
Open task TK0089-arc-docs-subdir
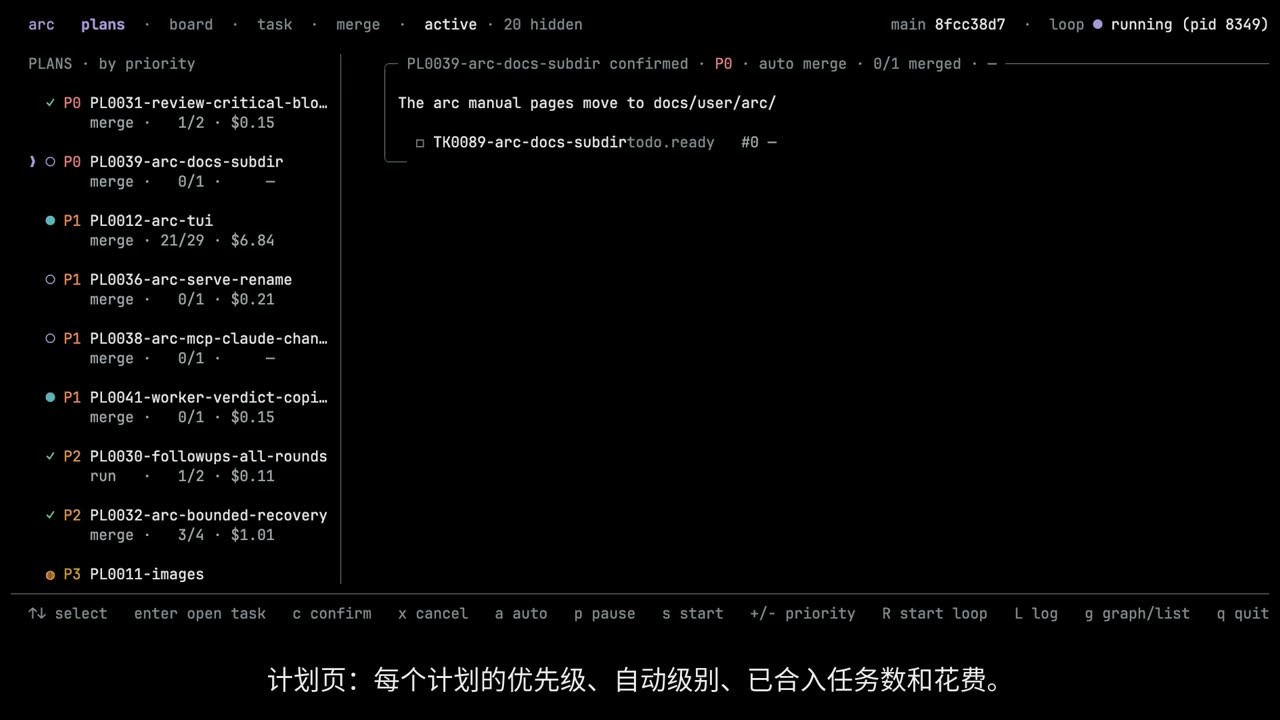[530, 143]
